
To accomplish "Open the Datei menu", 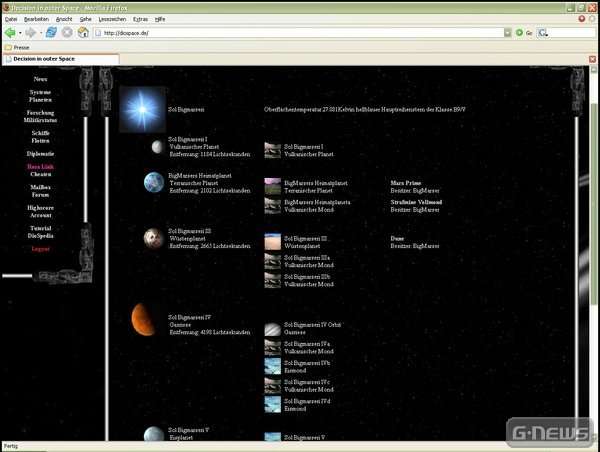I will [11, 19].
